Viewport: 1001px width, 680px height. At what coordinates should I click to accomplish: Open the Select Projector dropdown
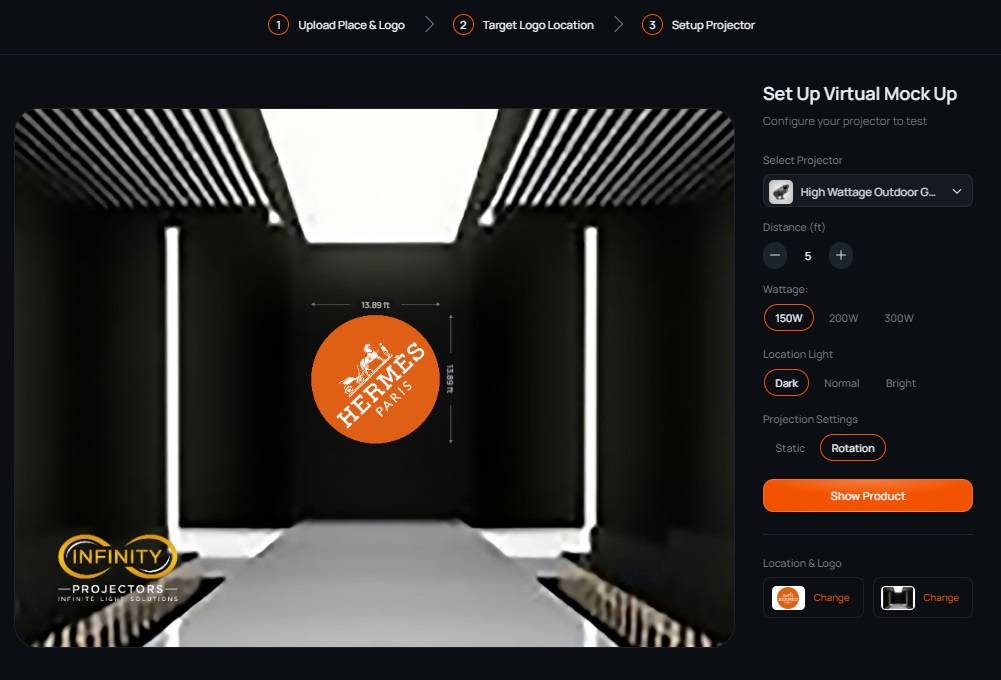point(867,191)
